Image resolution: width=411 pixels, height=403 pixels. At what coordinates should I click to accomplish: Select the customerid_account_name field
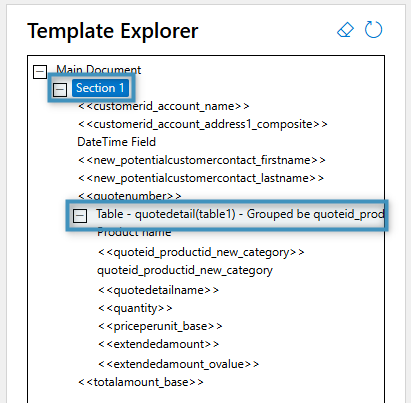click(163, 106)
